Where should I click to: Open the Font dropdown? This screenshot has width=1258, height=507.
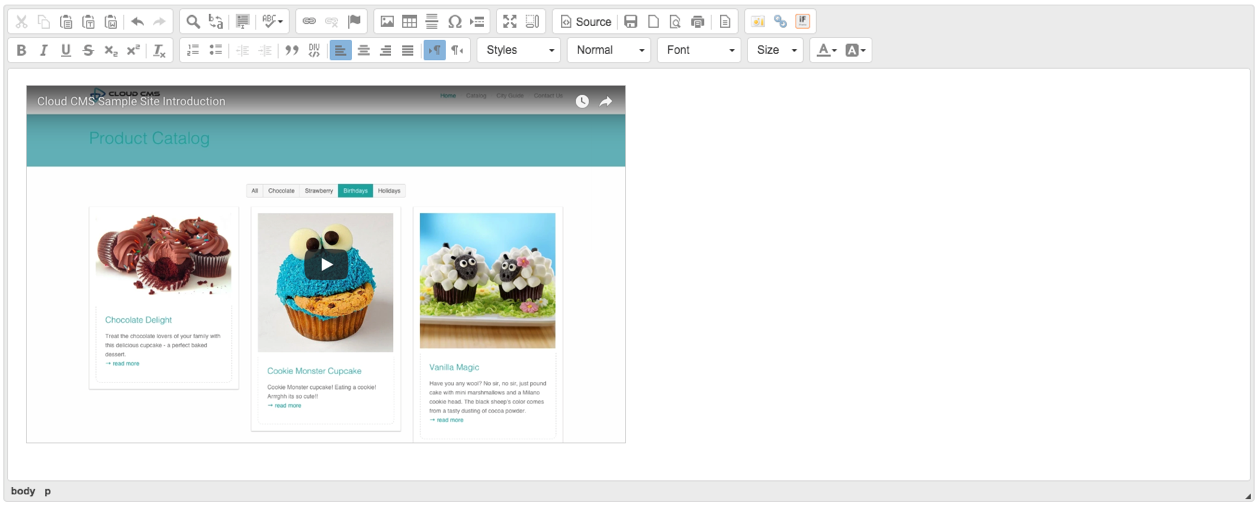click(699, 50)
